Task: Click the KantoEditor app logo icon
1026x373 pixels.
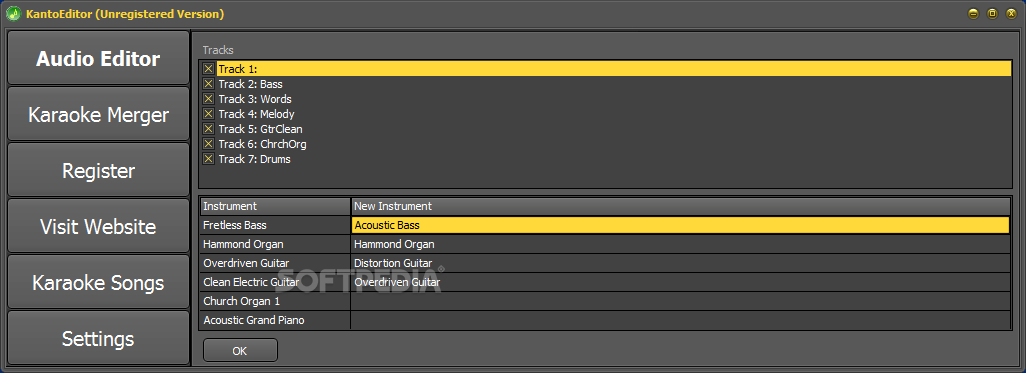Action: [14, 13]
